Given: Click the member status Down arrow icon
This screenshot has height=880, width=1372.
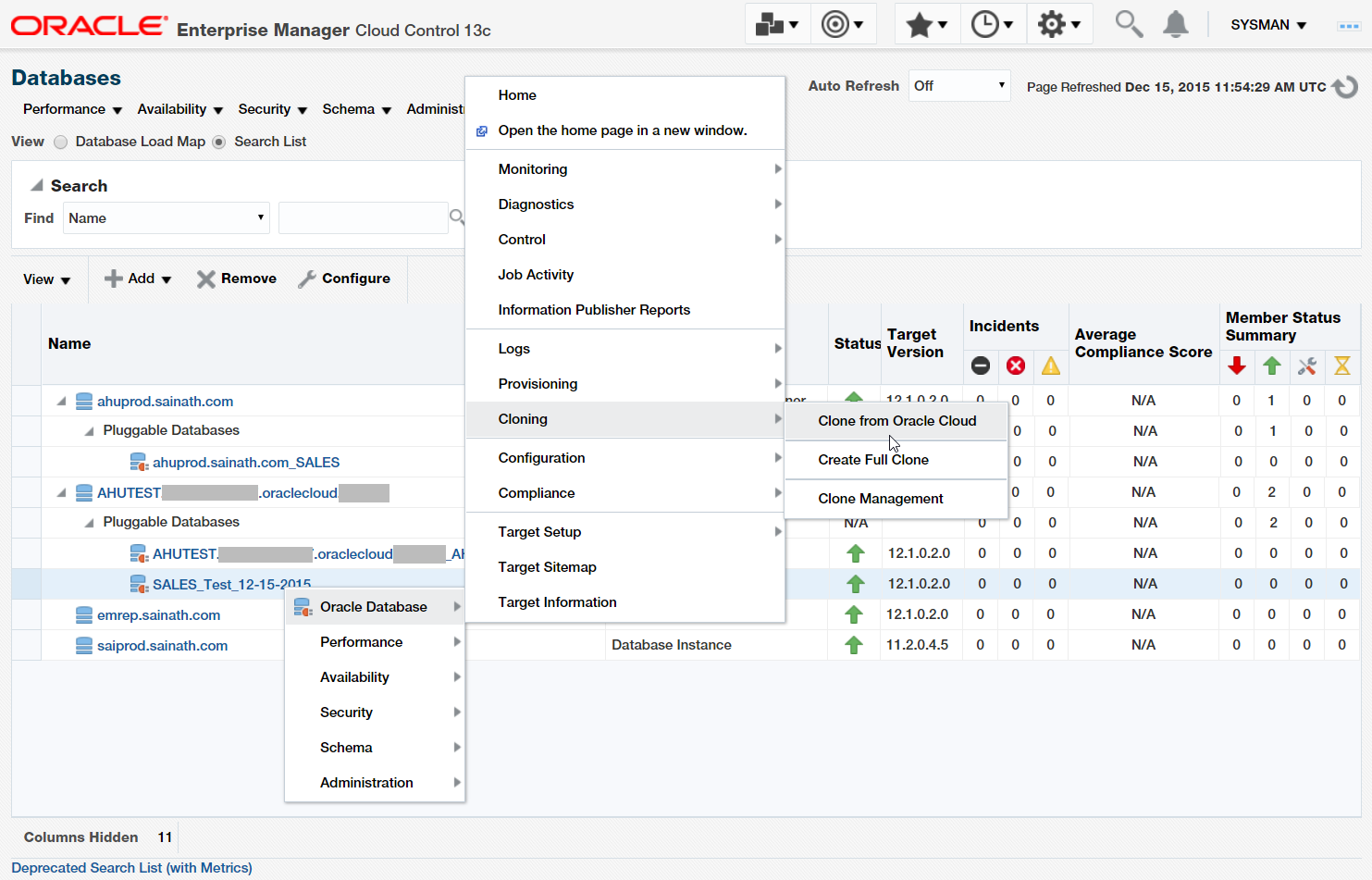Looking at the screenshot, I should [1237, 366].
